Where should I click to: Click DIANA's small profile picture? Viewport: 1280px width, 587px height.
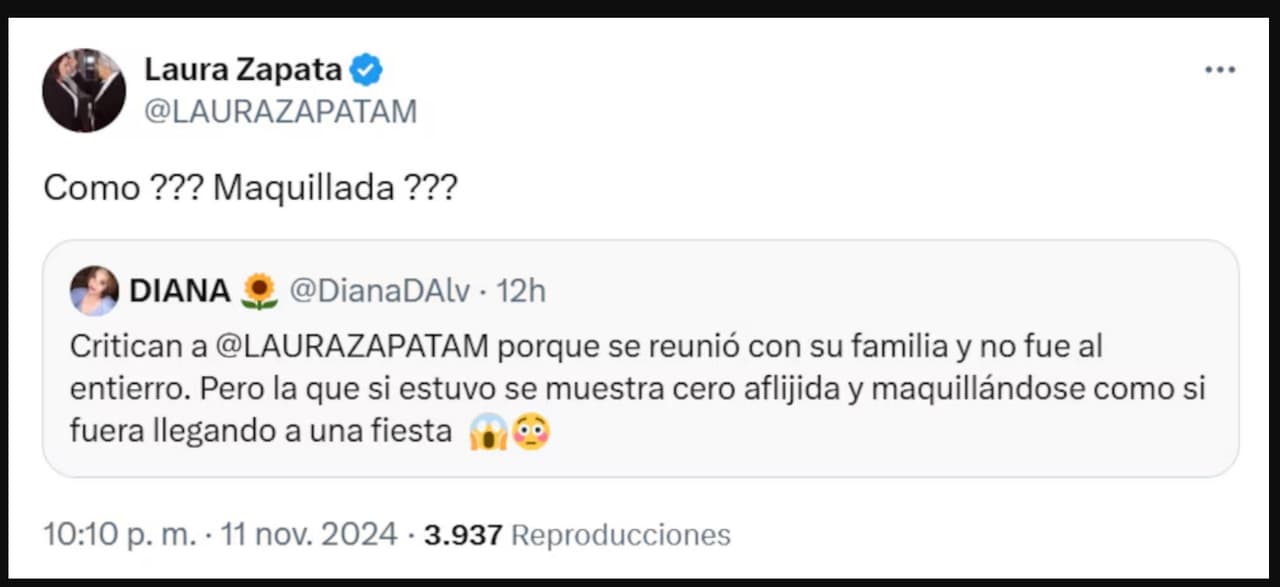click(x=94, y=291)
